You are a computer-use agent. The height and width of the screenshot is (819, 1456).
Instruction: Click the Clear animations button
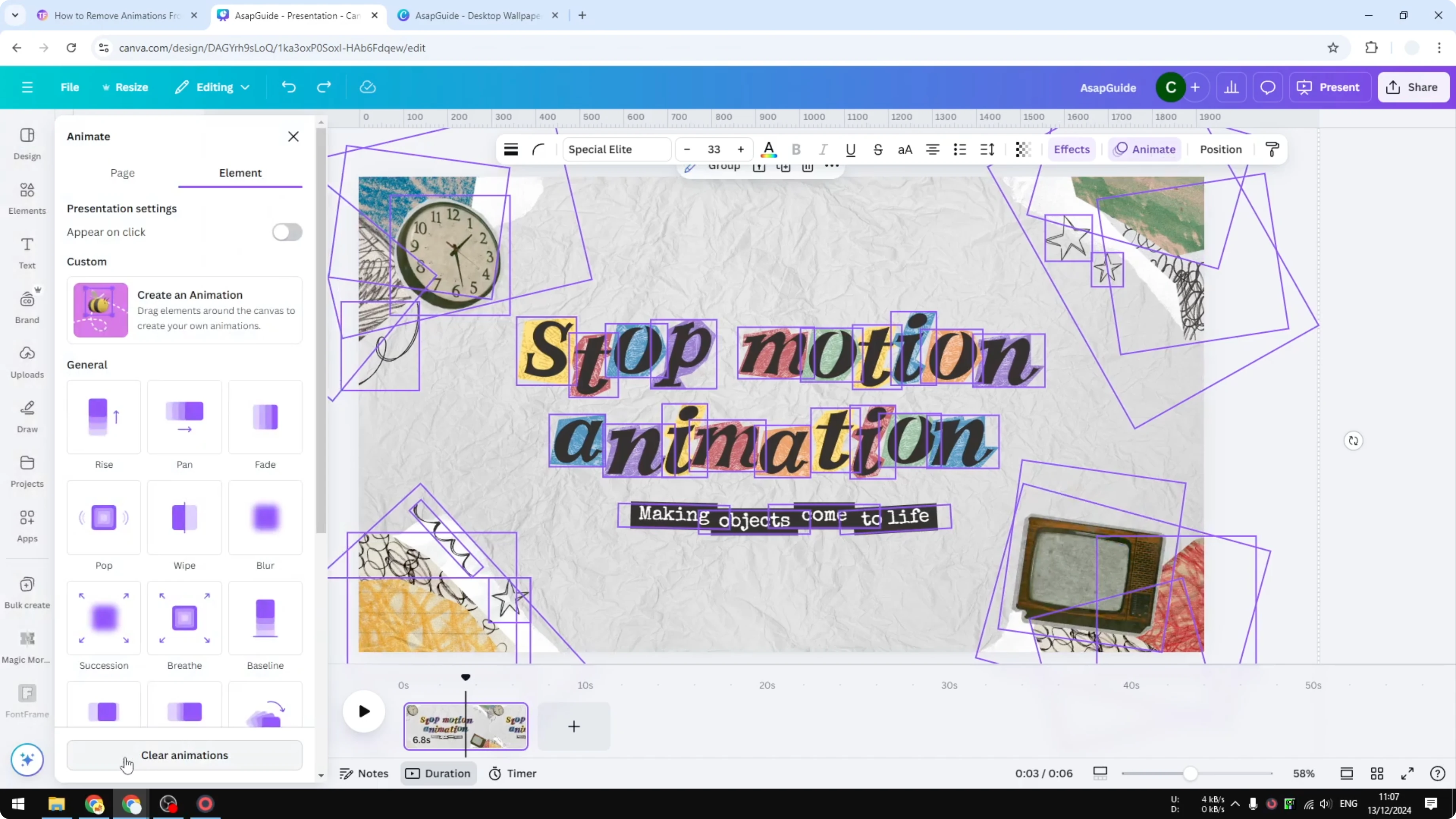[x=184, y=755]
